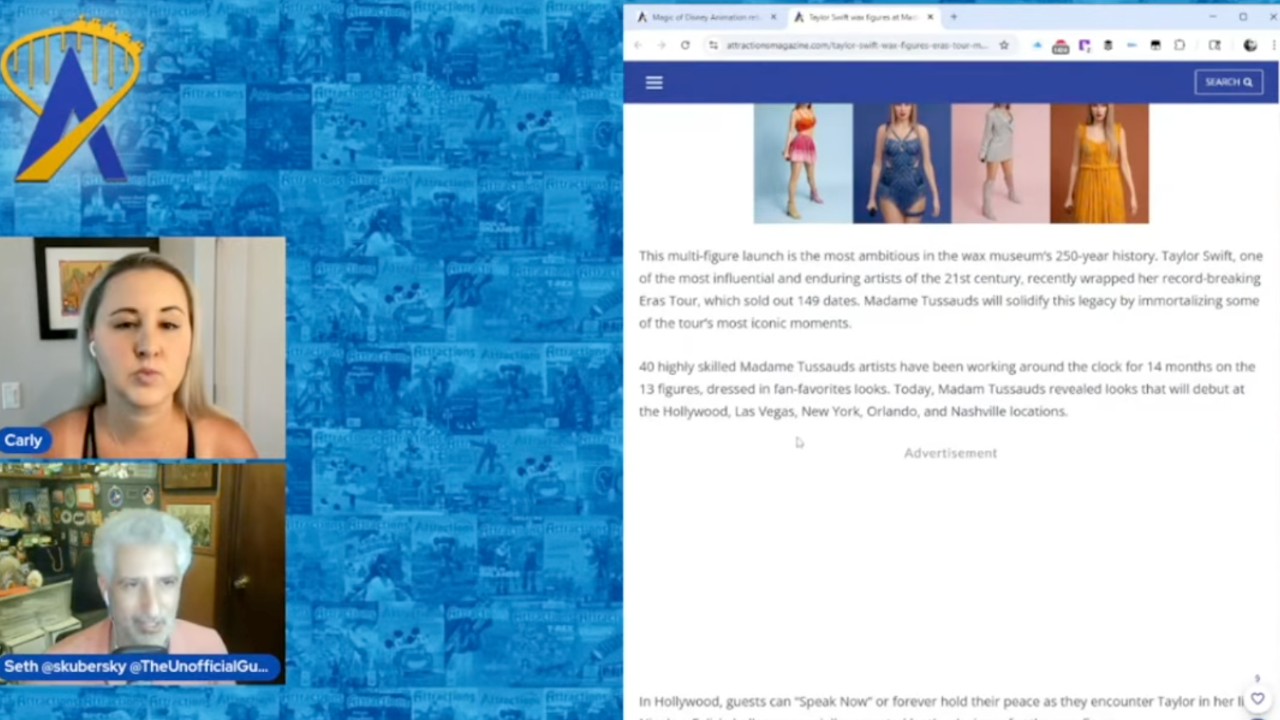Switch to the Magic of Disney Animation tab

point(700,17)
